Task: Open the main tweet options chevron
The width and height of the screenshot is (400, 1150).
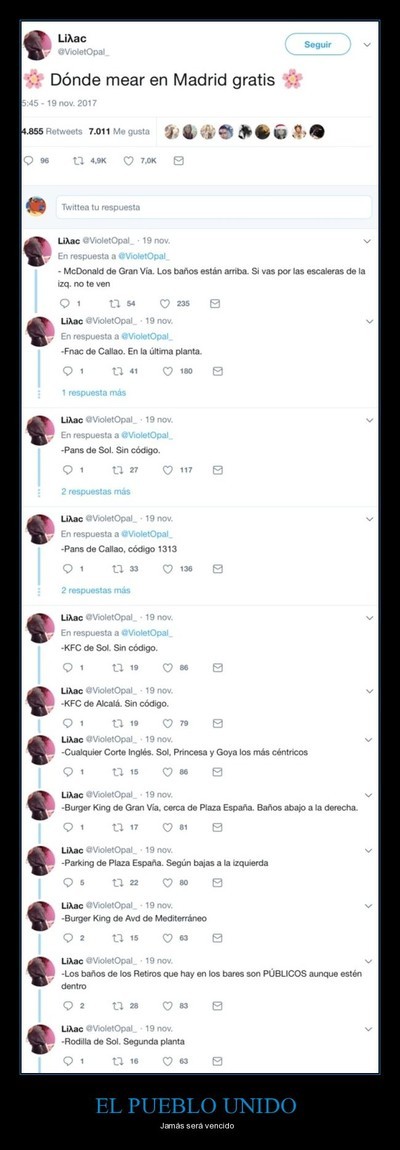Action: 368,44
